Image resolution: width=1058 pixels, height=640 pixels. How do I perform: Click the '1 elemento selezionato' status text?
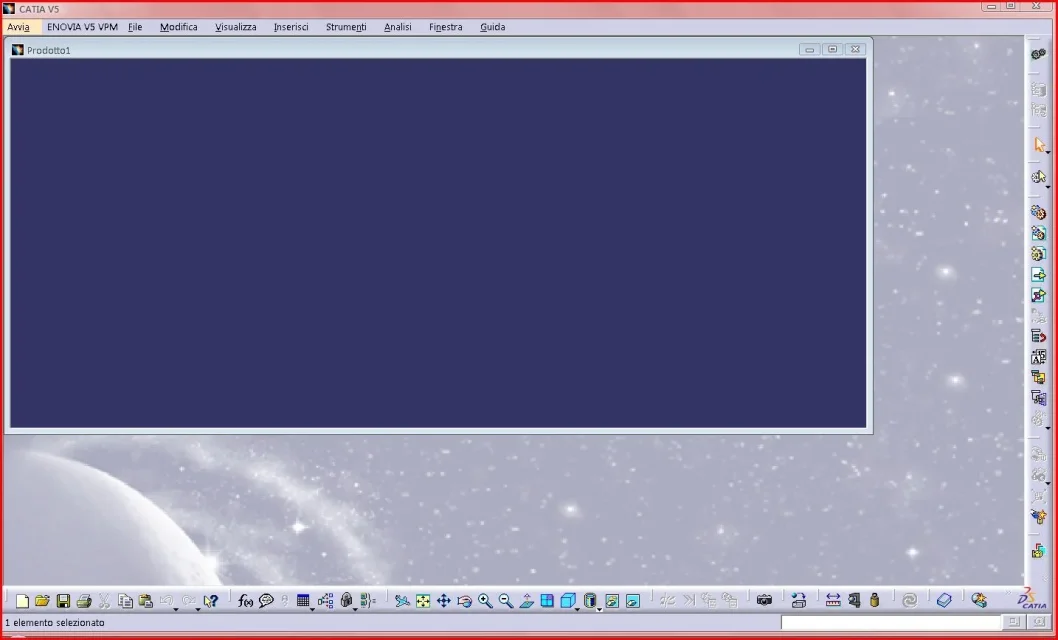click(55, 622)
